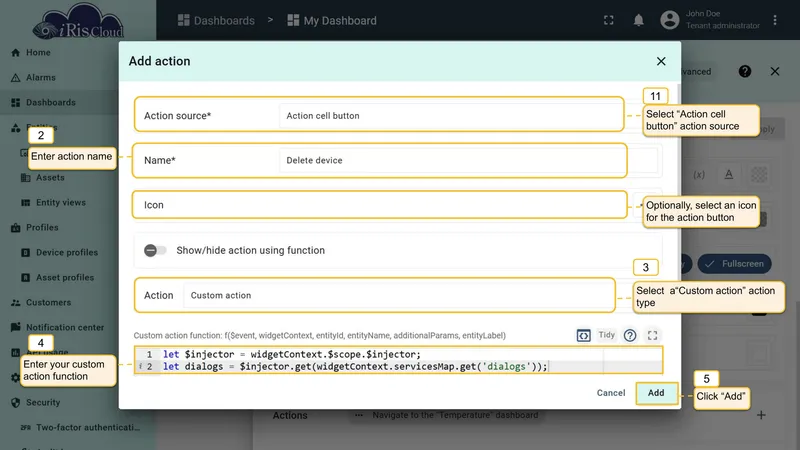Open Dashboards sidebar item
Viewport: 800px width, 450px height.
51,103
